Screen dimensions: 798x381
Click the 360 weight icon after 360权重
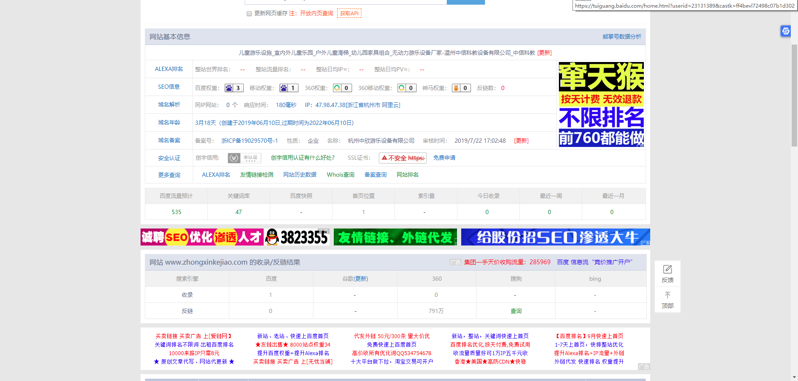(342, 88)
